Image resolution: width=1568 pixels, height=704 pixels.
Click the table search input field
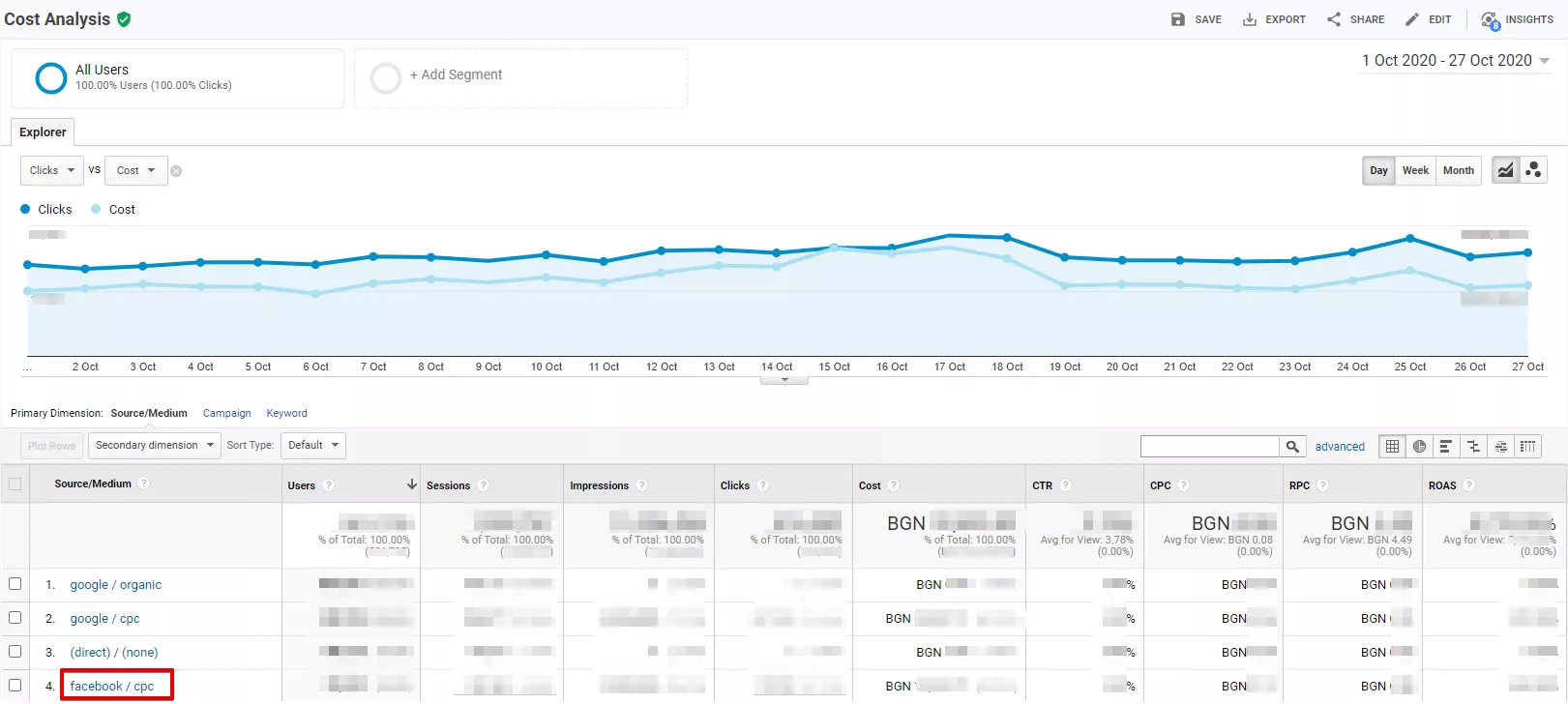click(x=1210, y=446)
